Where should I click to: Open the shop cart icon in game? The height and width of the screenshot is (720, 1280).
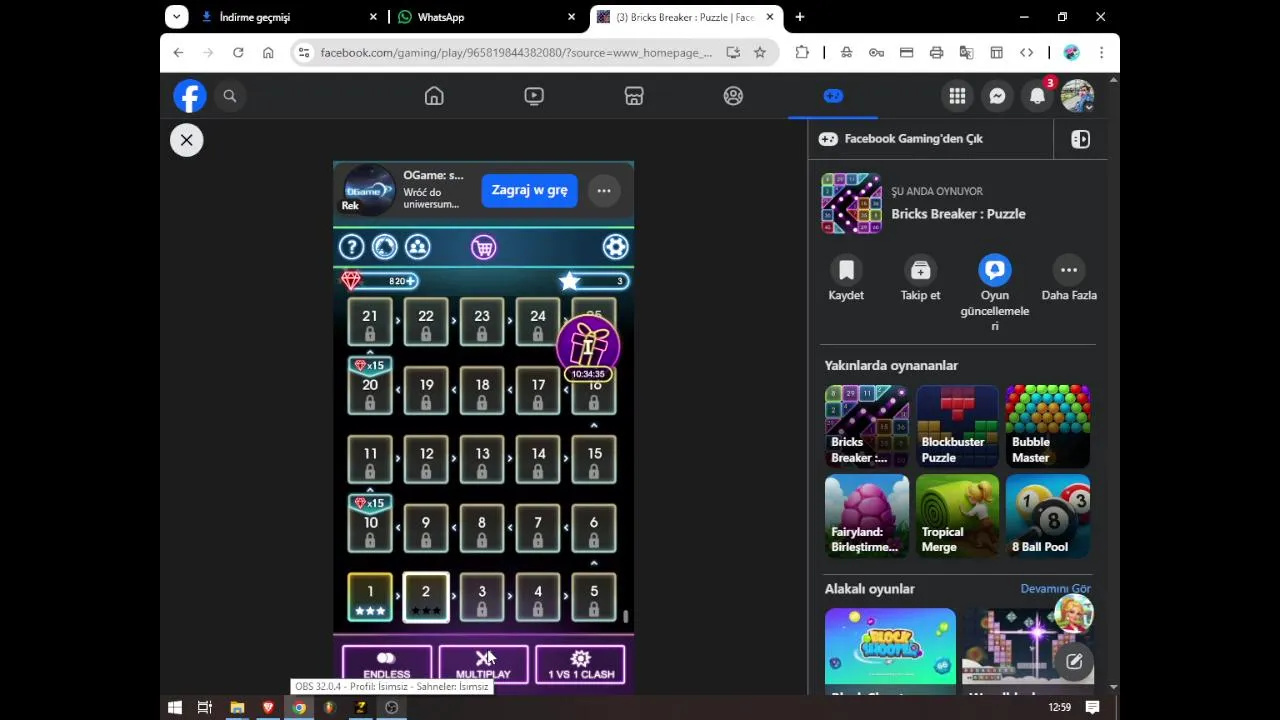(483, 247)
